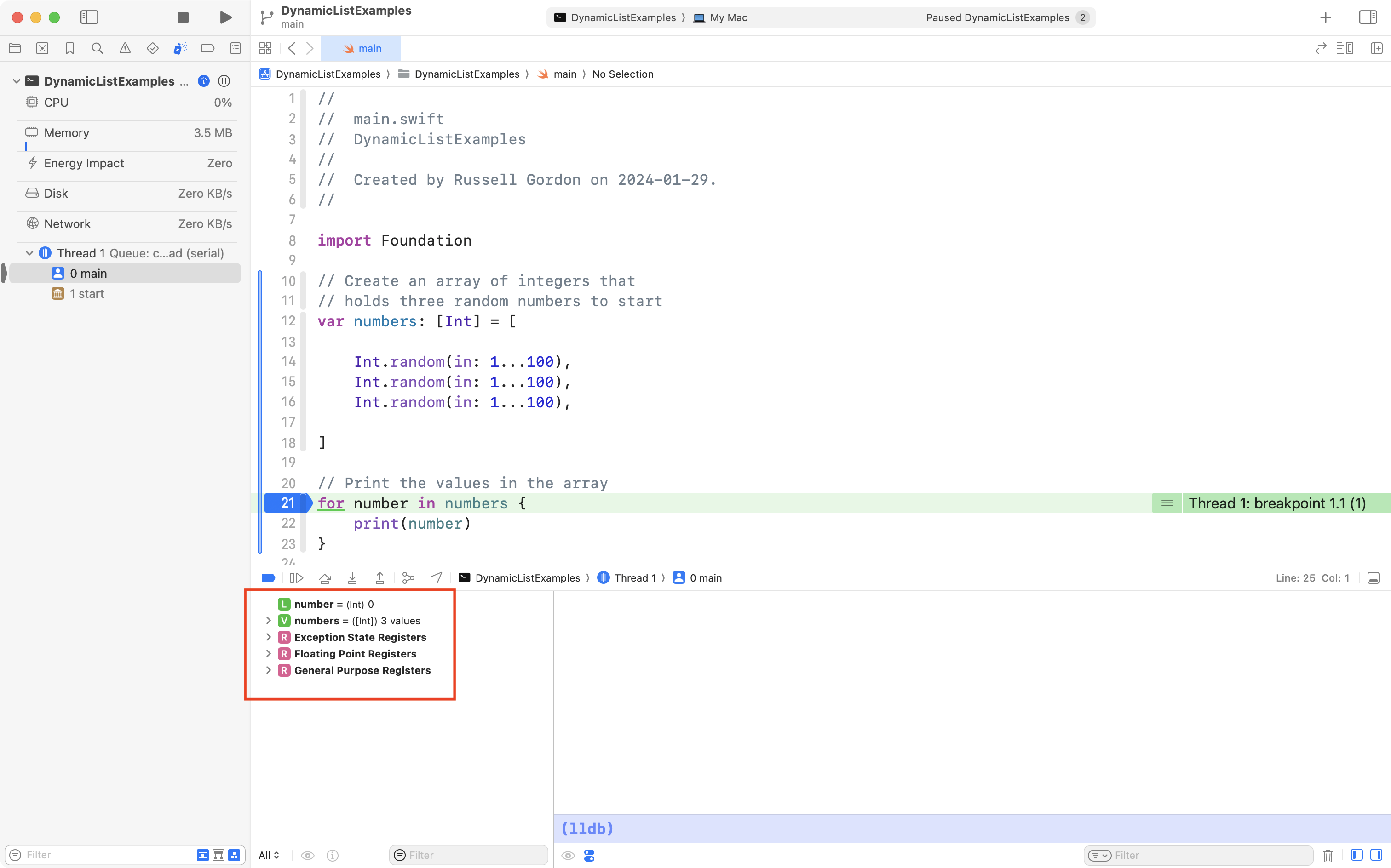Screen dimensions: 1391x868
Task: Expand the numbers array variable
Action: [x=269, y=621]
